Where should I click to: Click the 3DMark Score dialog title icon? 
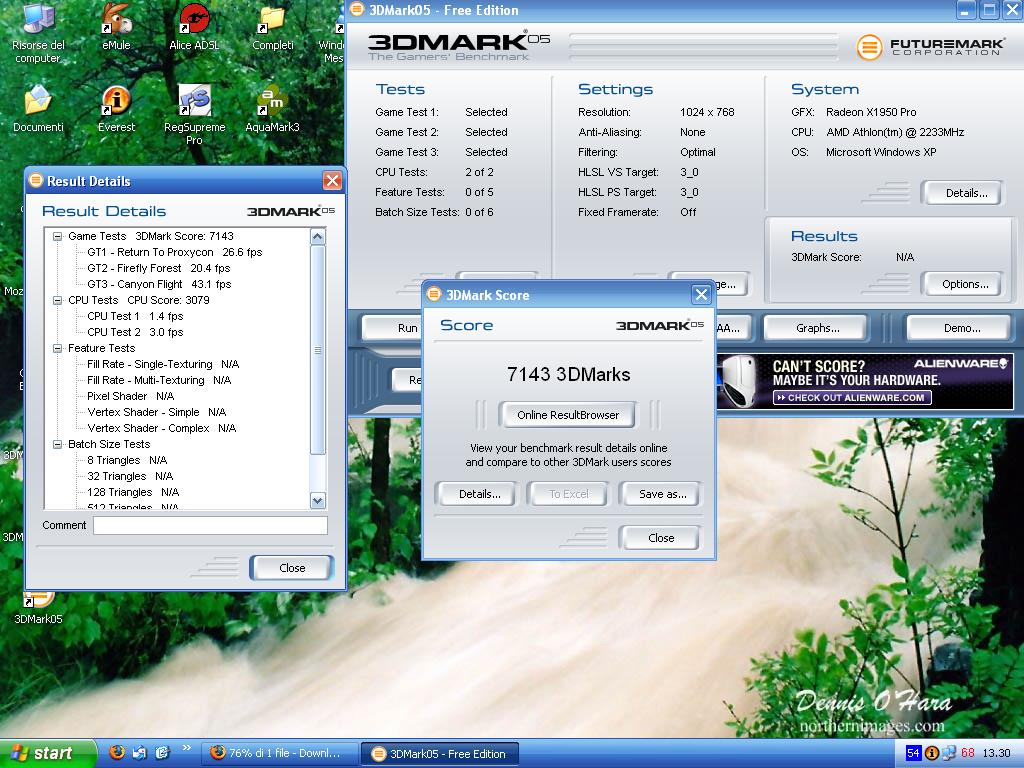[434, 295]
